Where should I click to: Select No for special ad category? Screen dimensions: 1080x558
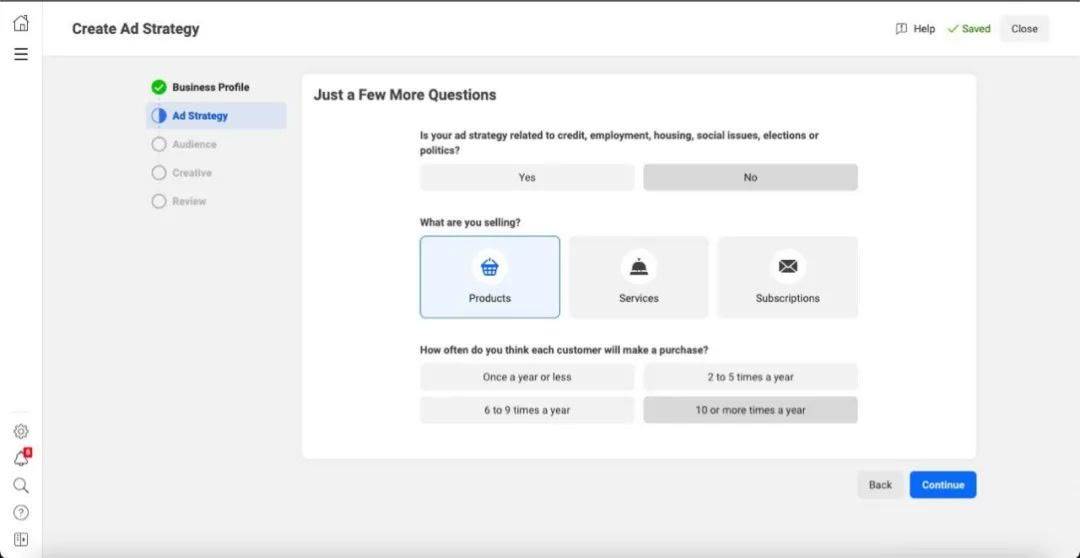(x=750, y=178)
